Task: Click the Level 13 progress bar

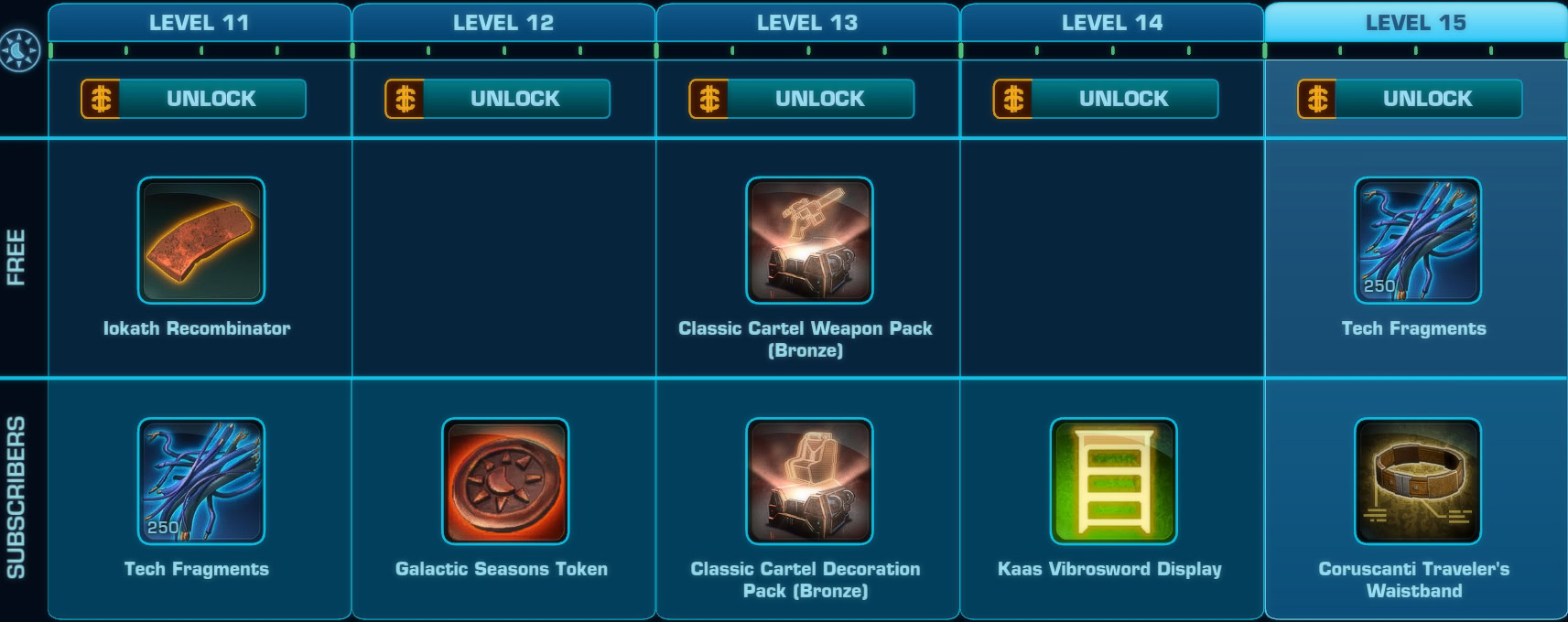Action: click(x=807, y=50)
